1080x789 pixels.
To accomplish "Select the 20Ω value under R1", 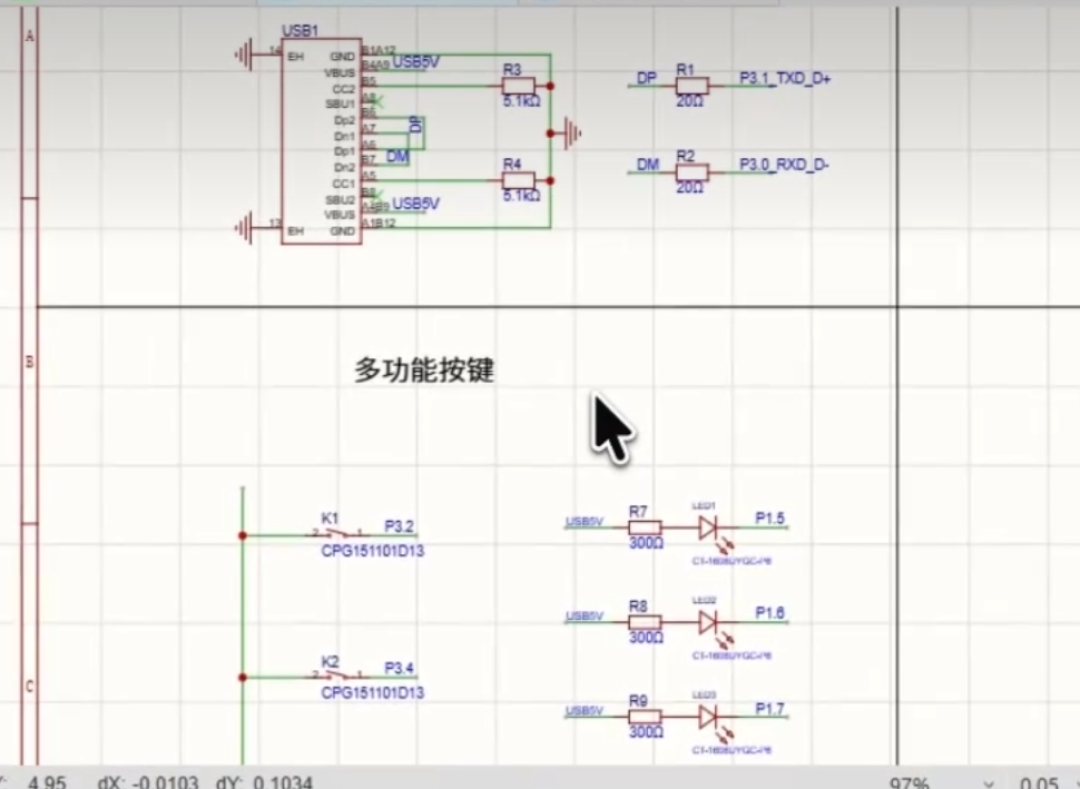I will coord(689,101).
